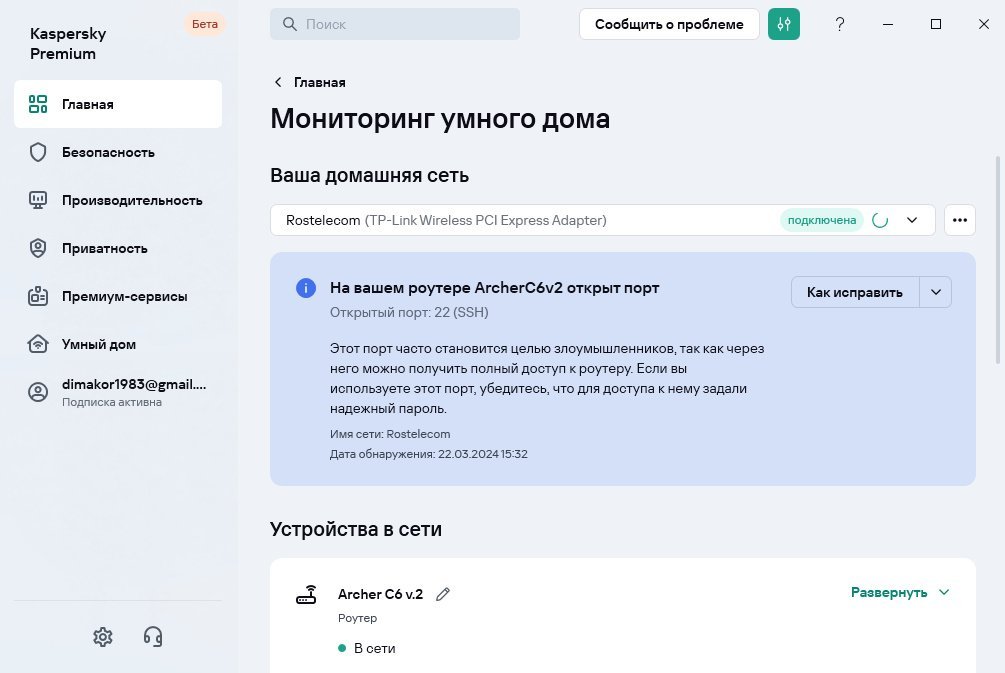The image size is (1005, 673).
Task: Click the account avatar icon
Action: pos(38,392)
